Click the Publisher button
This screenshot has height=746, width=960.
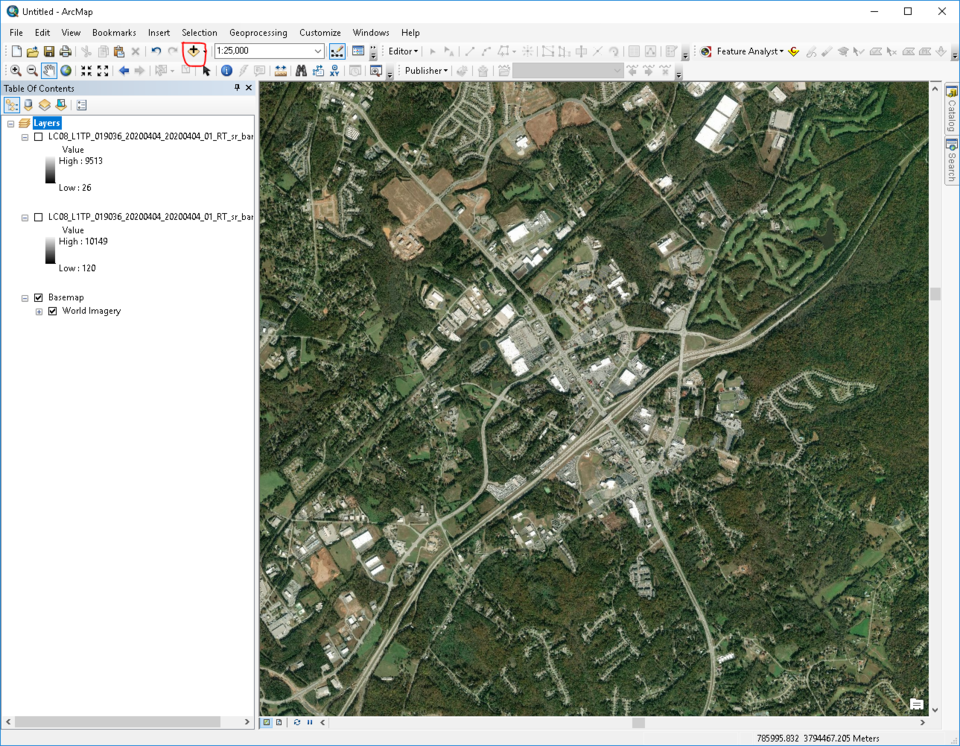click(x=424, y=70)
